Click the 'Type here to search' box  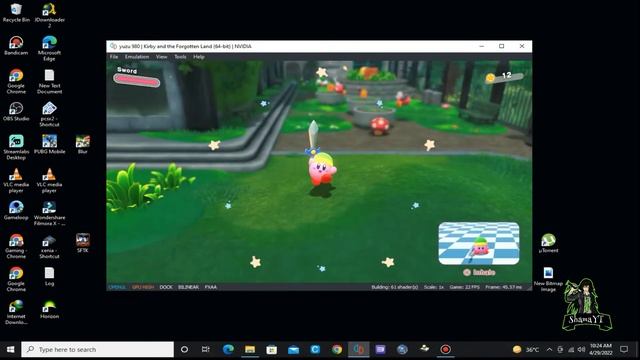98,349
